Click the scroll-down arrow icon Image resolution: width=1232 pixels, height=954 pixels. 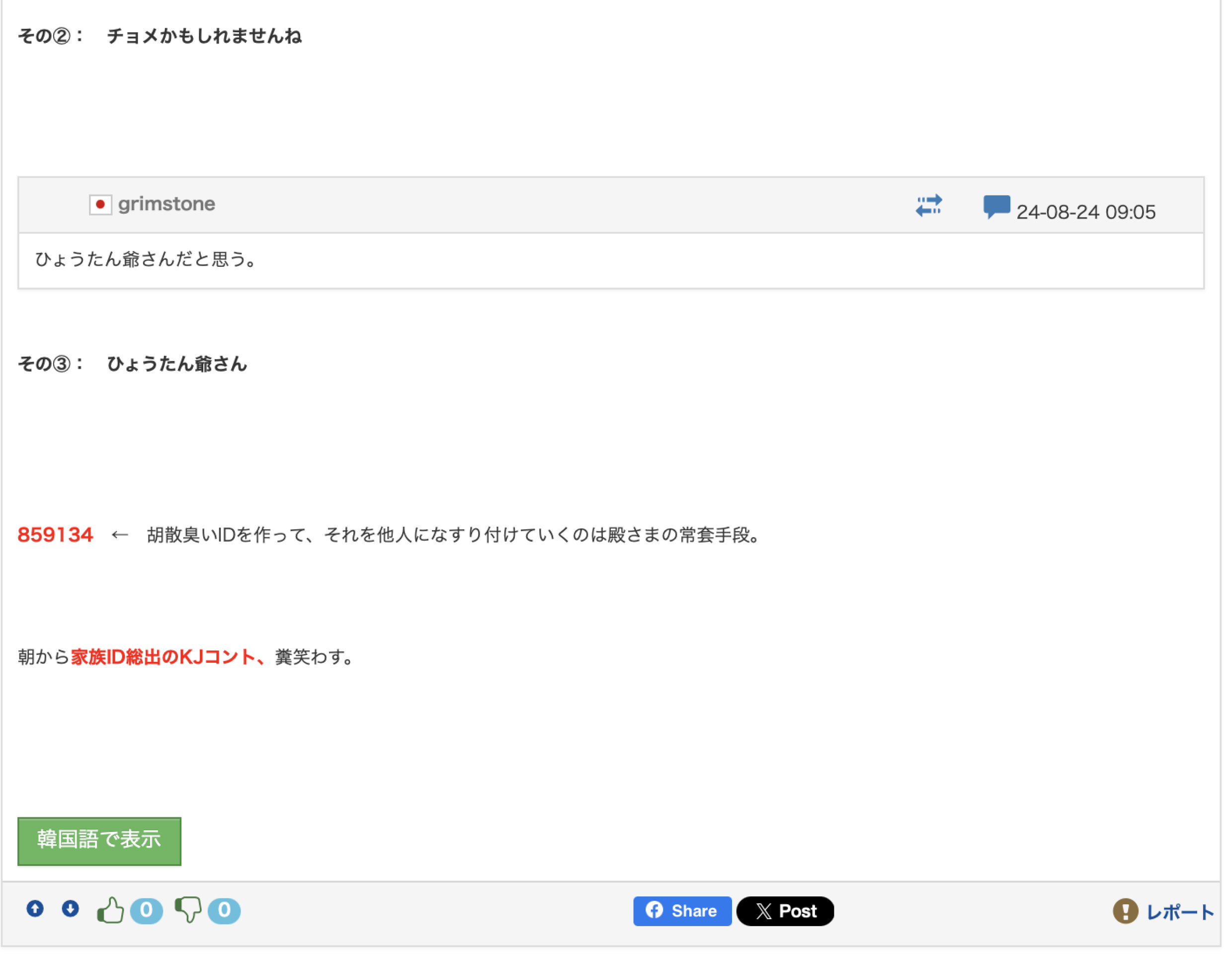pyautogui.click(x=71, y=908)
